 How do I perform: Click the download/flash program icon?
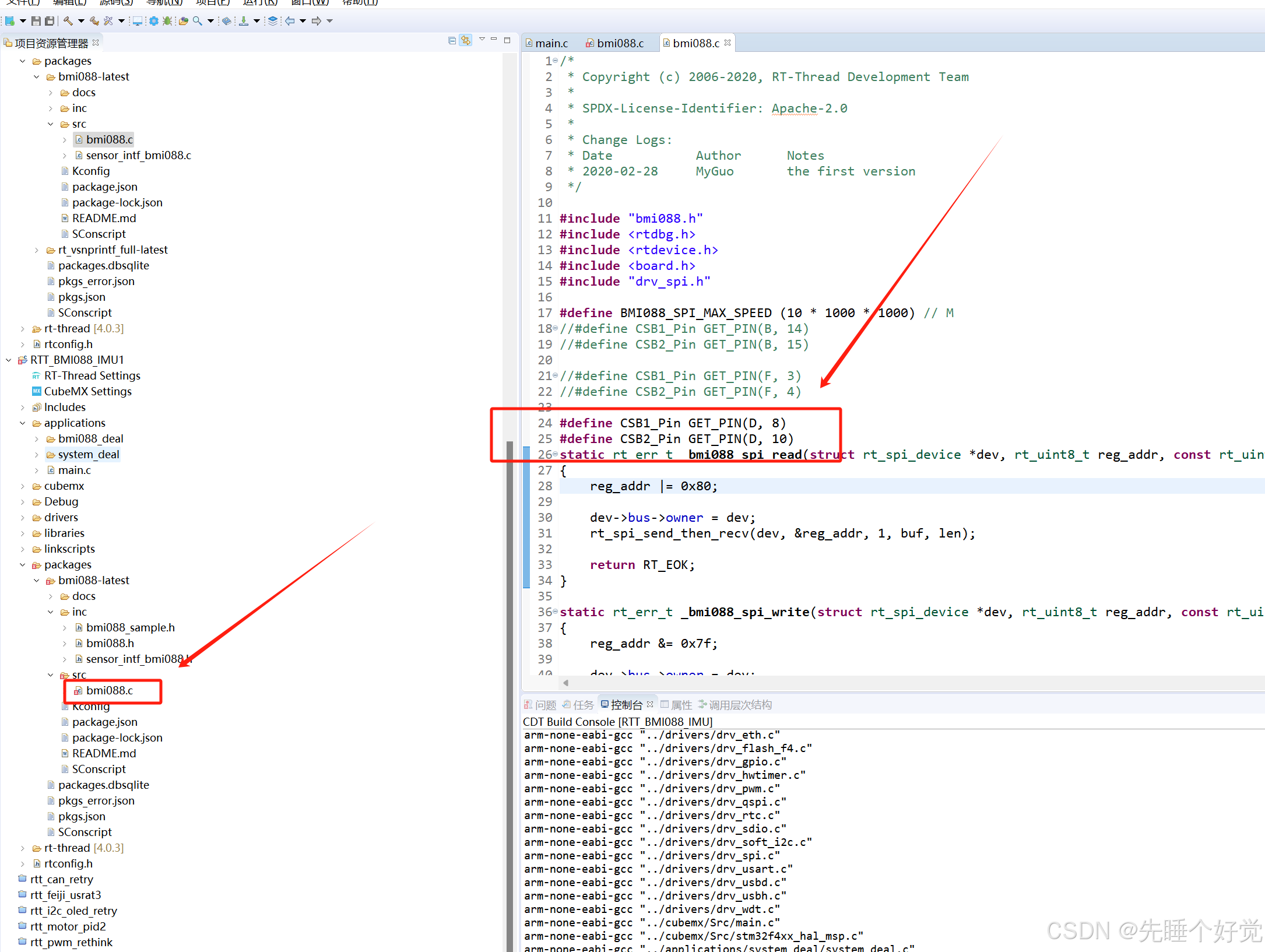point(244,21)
